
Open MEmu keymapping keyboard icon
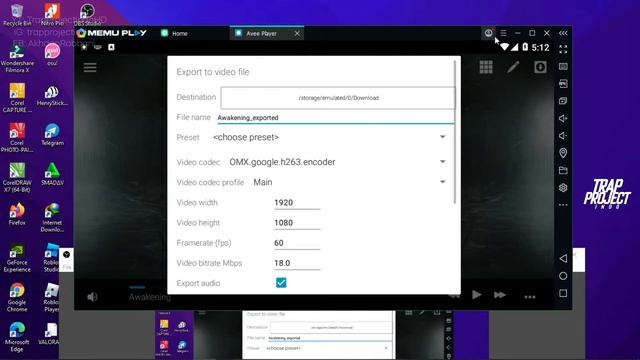563,67
